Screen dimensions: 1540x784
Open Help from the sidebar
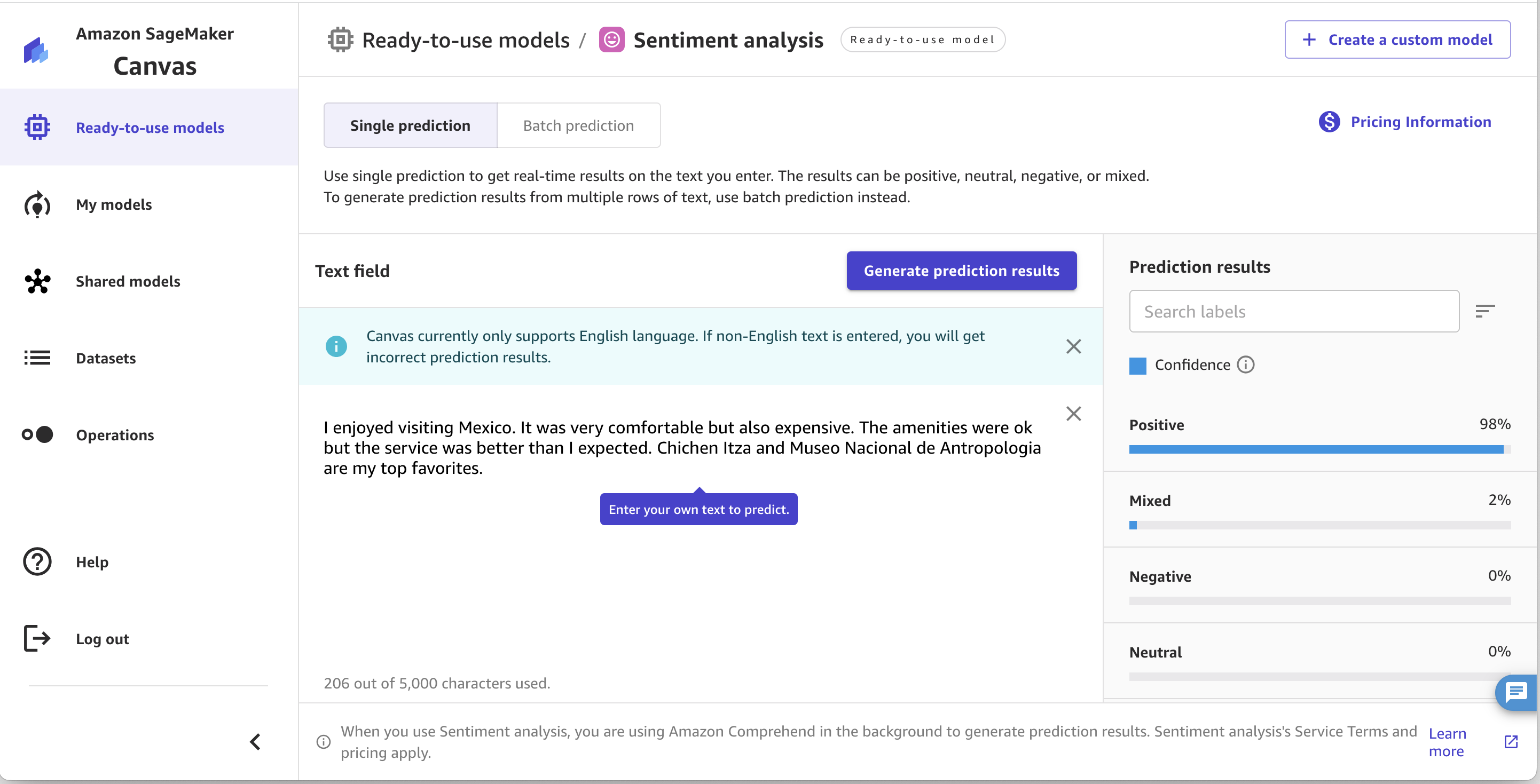[91, 561]
